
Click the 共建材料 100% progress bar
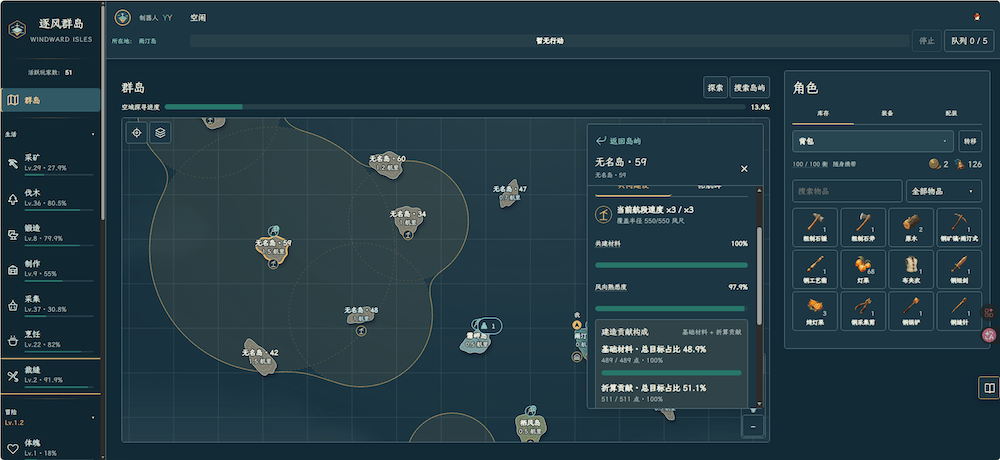[671, 265]
